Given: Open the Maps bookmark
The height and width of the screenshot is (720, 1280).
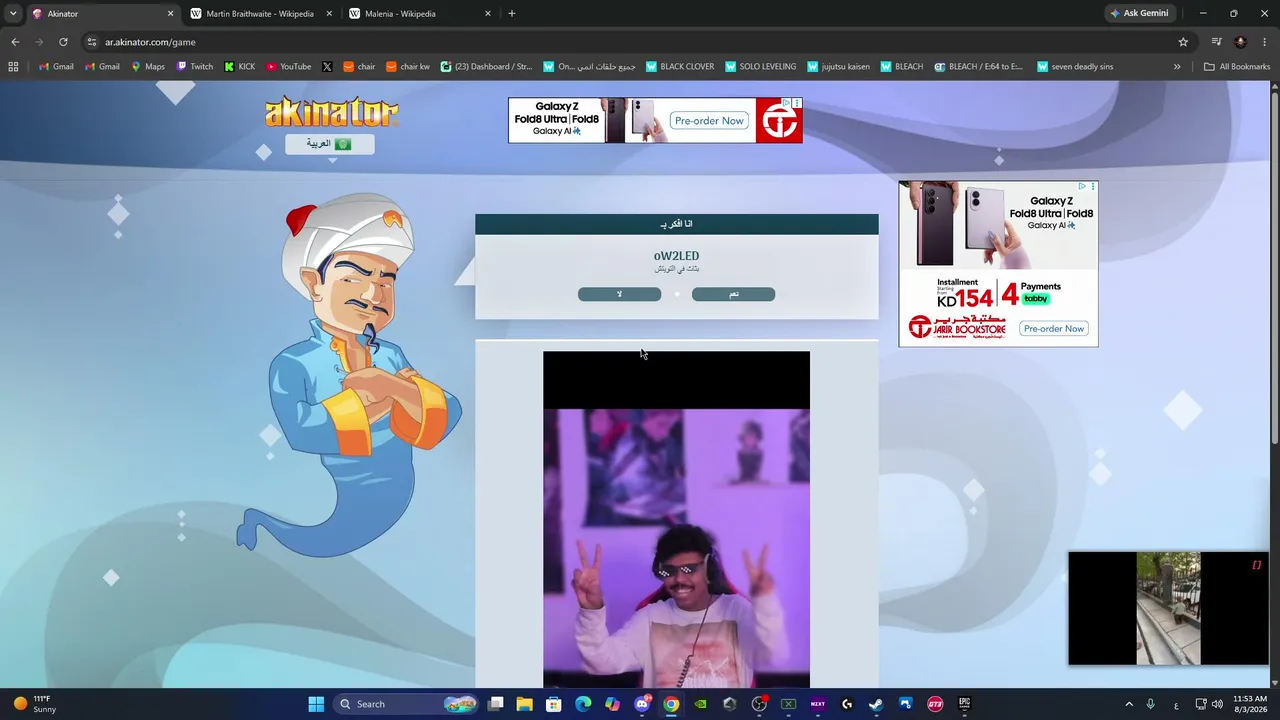Looking at the screenshot, I should tap(148, 67).
